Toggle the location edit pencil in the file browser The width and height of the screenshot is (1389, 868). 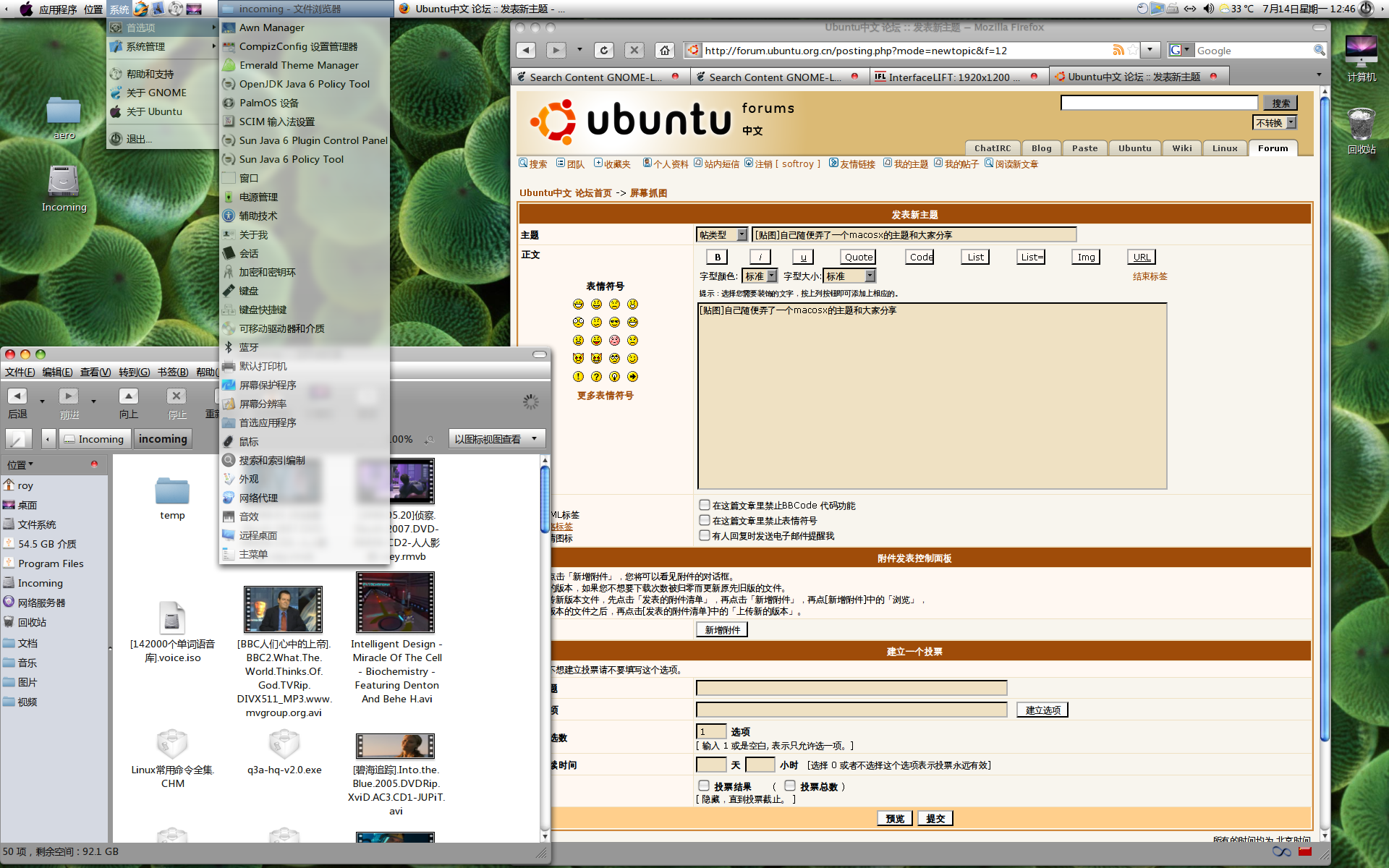pos(18,438)
